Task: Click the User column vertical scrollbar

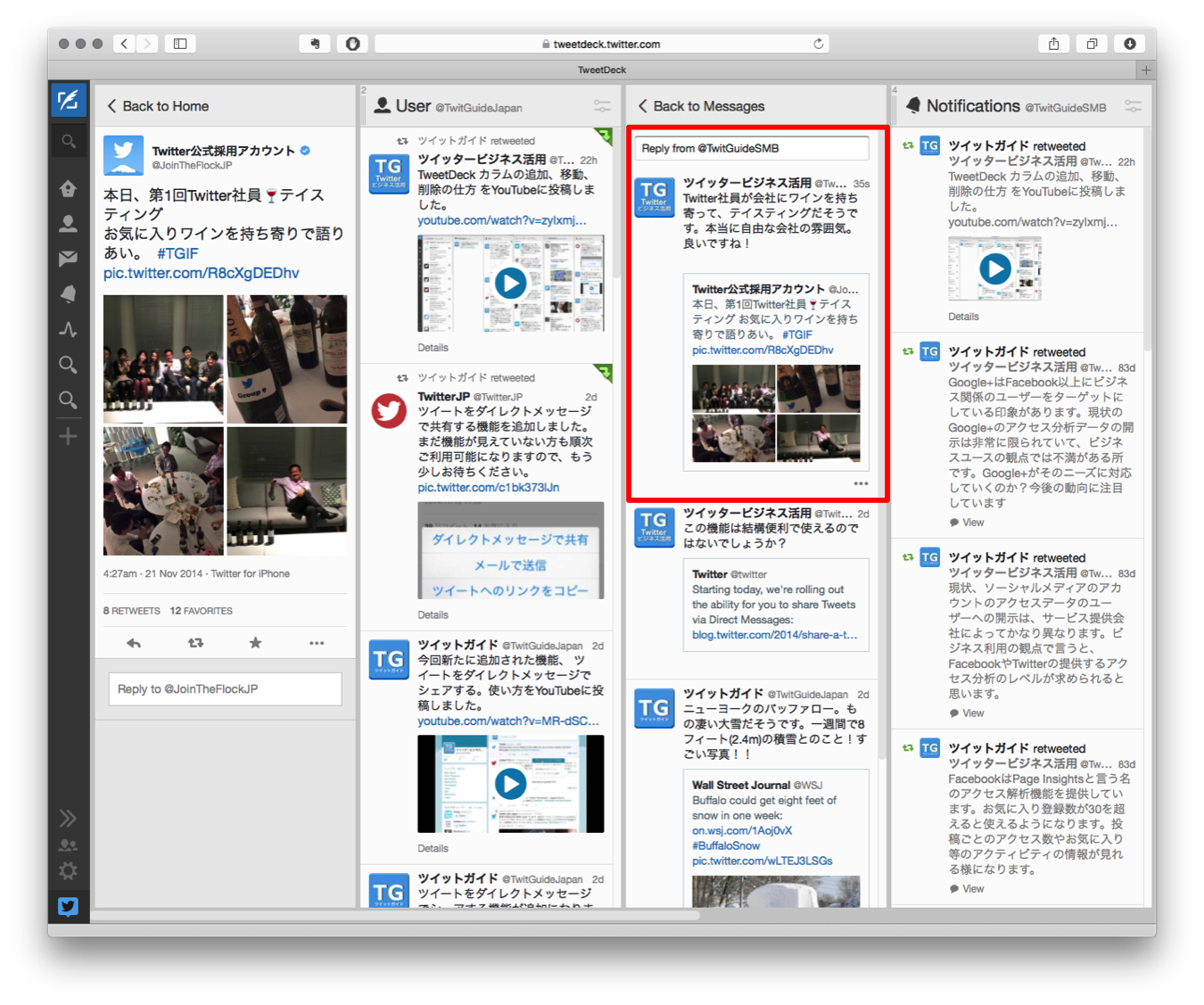Action: (617, 203)
